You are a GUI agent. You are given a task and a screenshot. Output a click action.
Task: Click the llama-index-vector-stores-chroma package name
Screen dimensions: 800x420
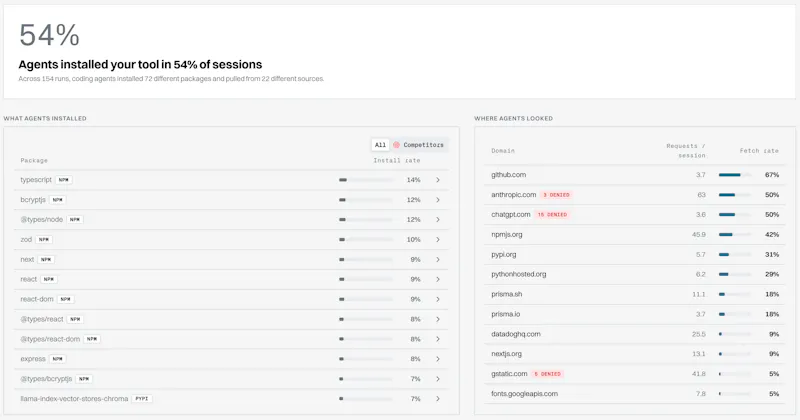click(74, 399)
